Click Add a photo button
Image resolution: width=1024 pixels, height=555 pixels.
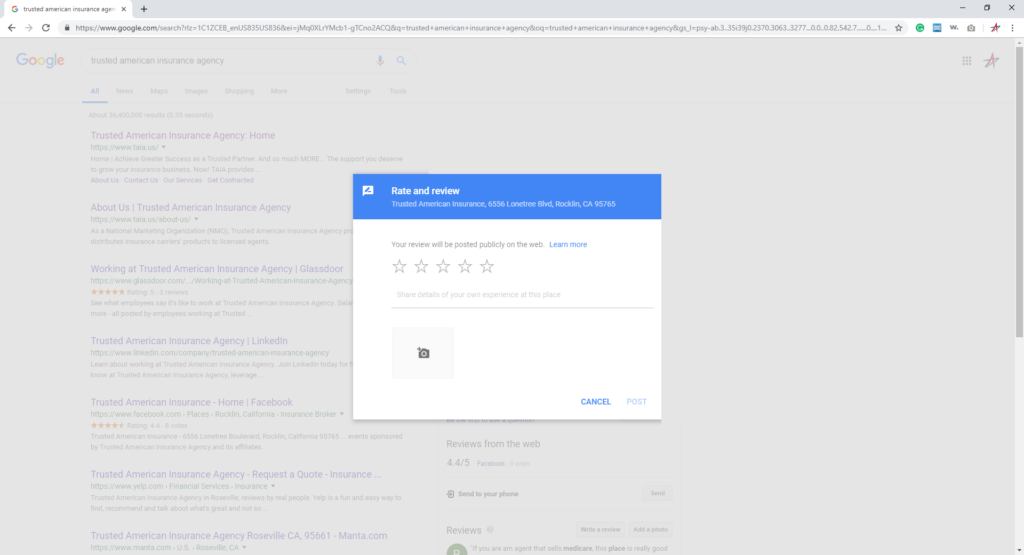[650, 530]
